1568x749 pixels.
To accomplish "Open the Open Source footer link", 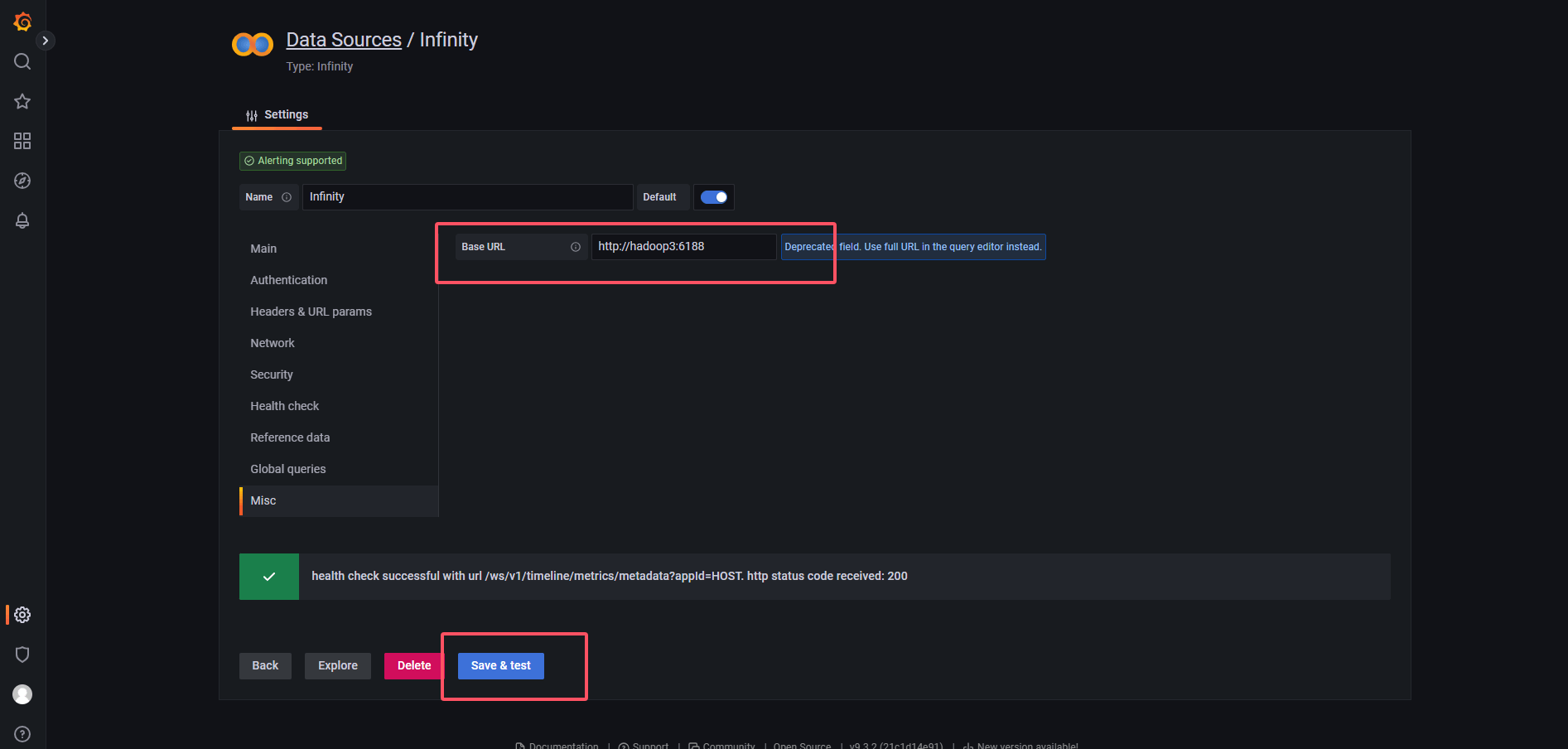I will coord(802,745).
